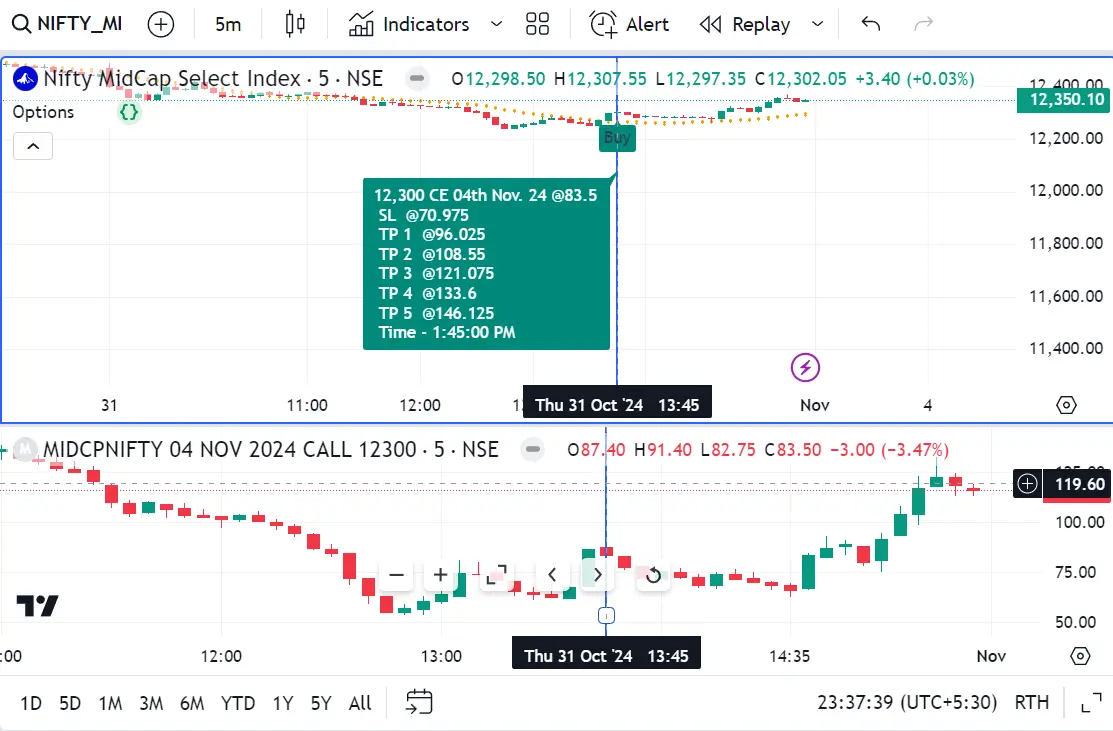Open the Nifty MidCap Select Index title

click(213, 79)
